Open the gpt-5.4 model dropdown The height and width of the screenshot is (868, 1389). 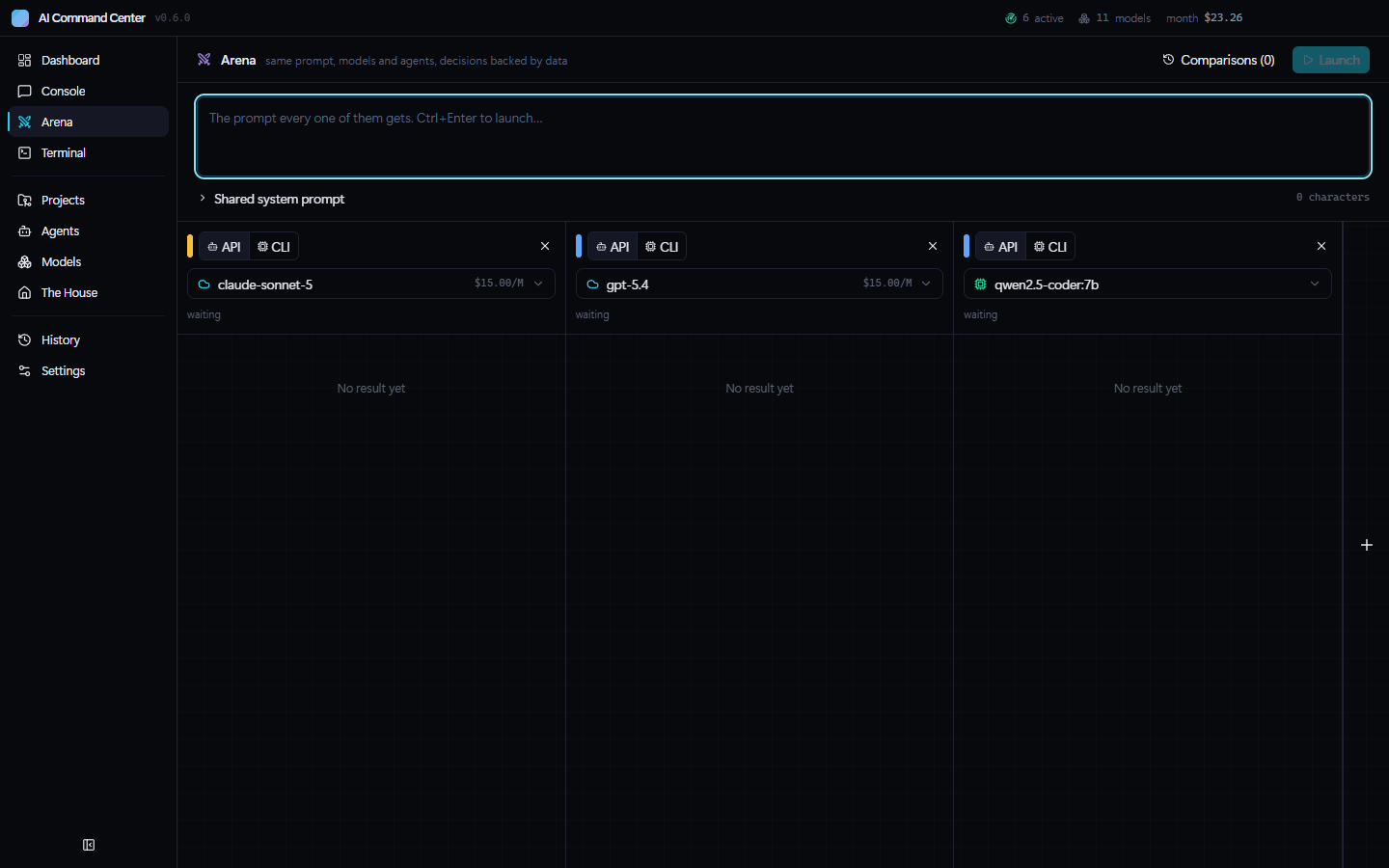pos(759,284)
